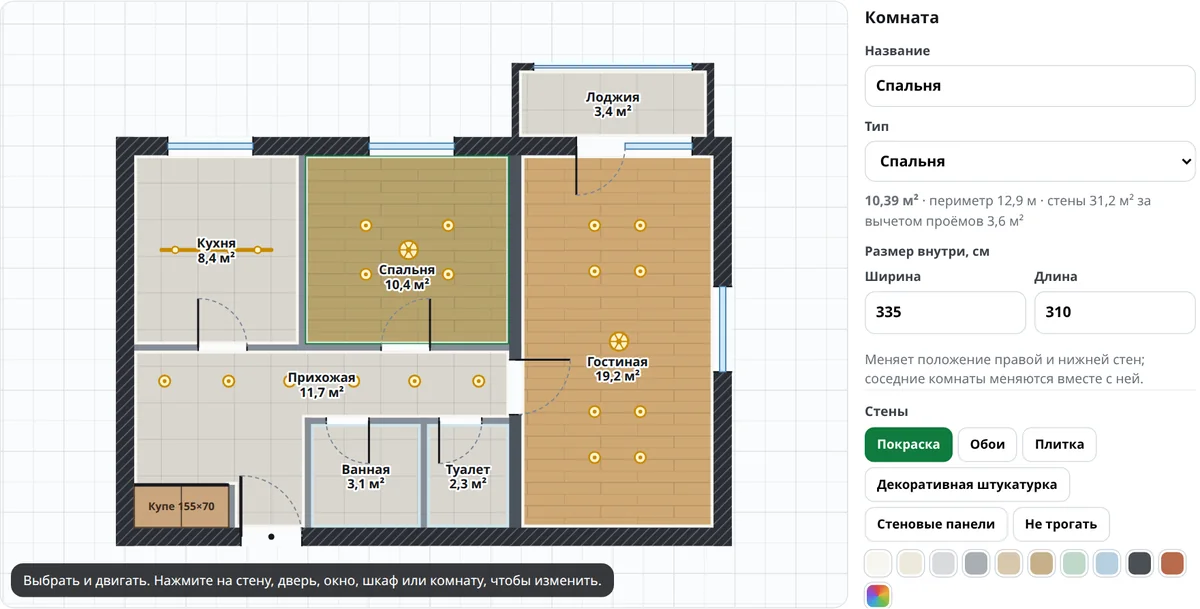Select the Ванная room label
The width and height of the screenshot is (1200, 609).
[x=365, y=476]
